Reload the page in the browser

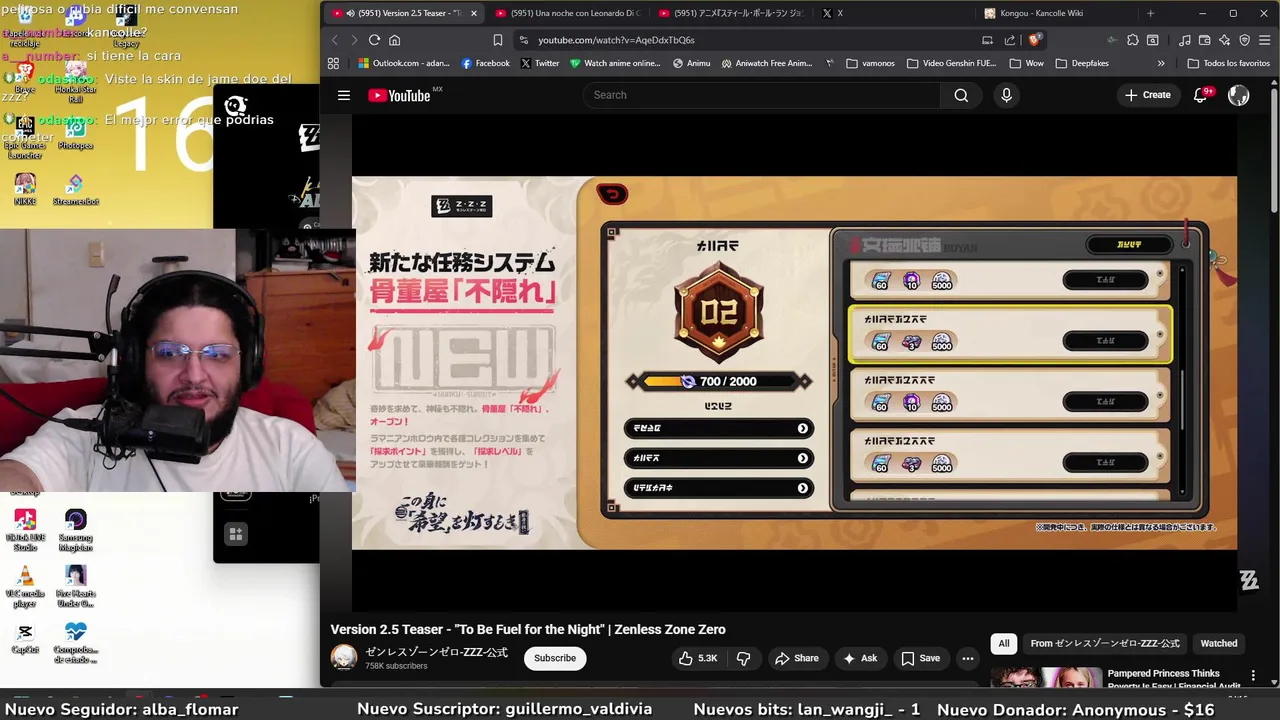[x=374, y=40]
